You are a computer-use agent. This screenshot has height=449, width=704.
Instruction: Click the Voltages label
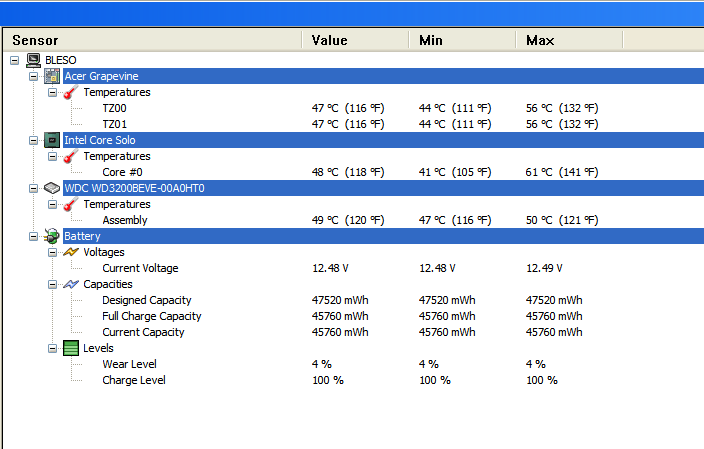(104, 252)
